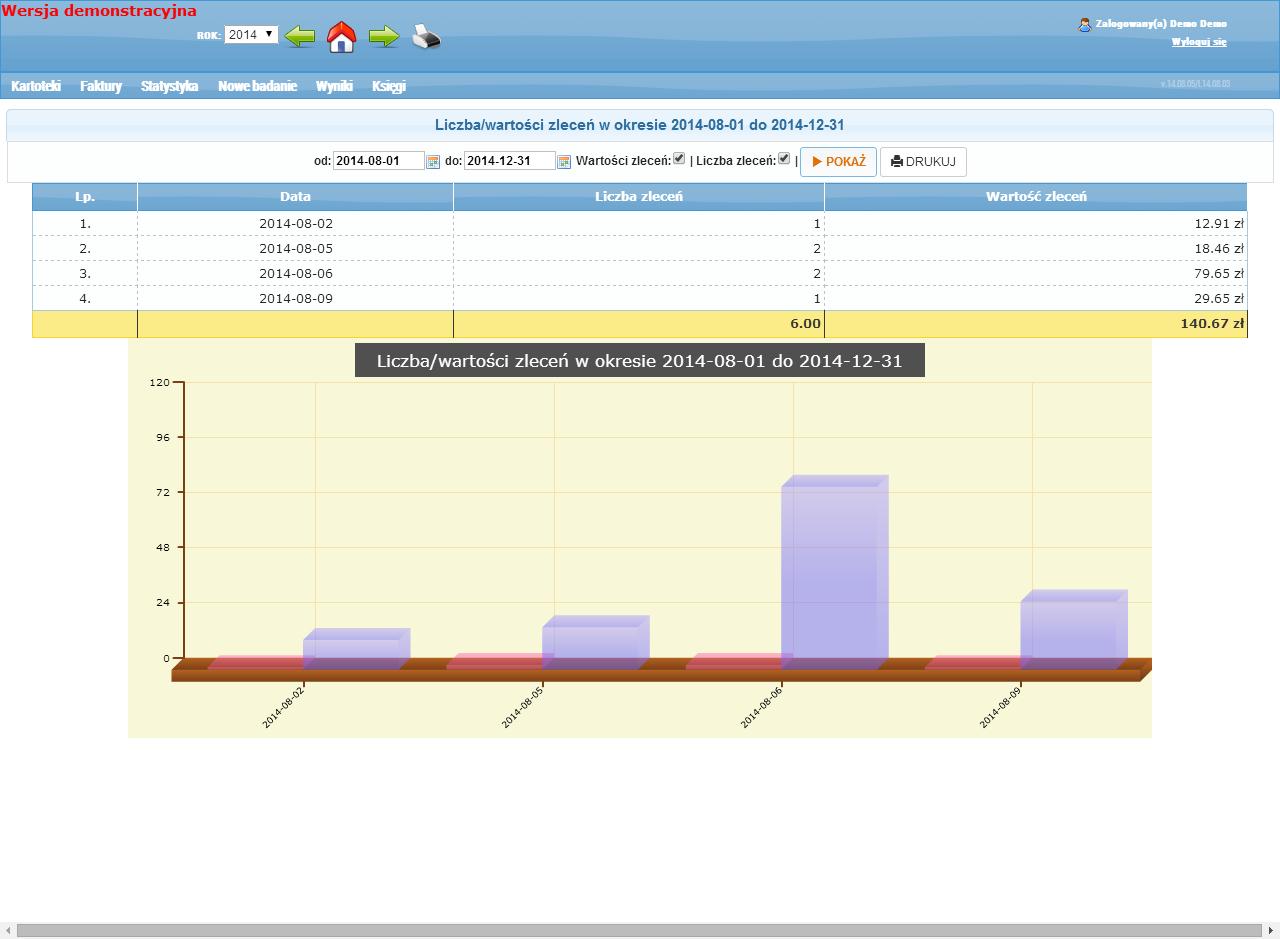Click the scrollbar left arrow
Viewport: 1280px width, 939px height.
click(x=8, y=931)
